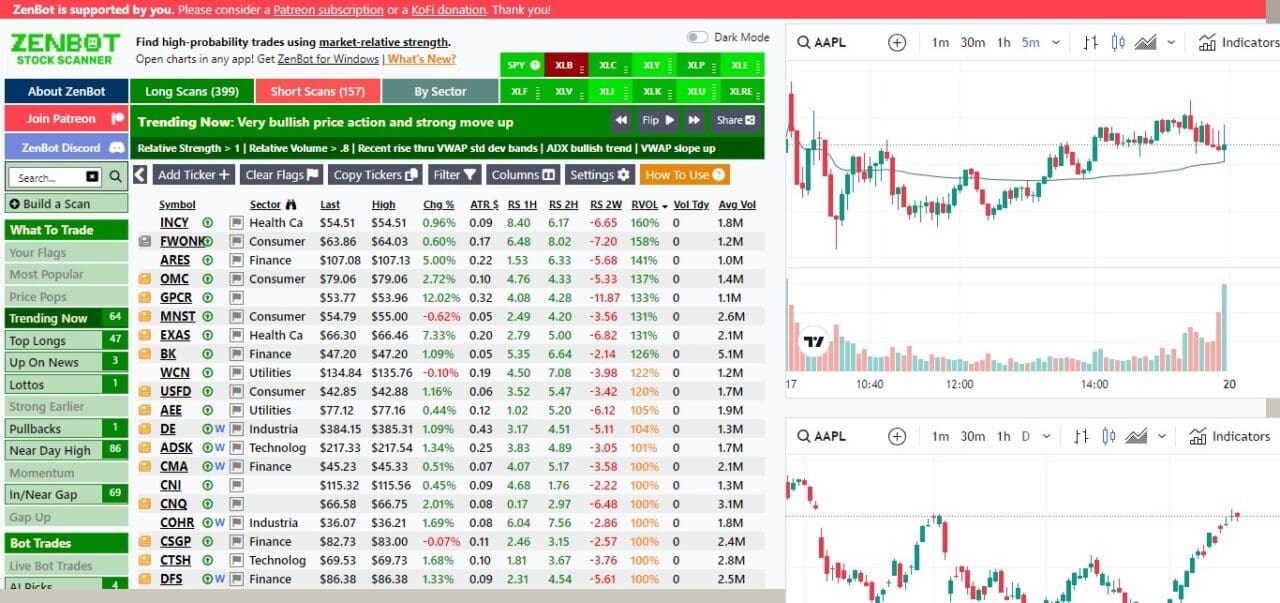Open the What's New link
Screen dimensions: 1280x603
(x=422, y=59)
